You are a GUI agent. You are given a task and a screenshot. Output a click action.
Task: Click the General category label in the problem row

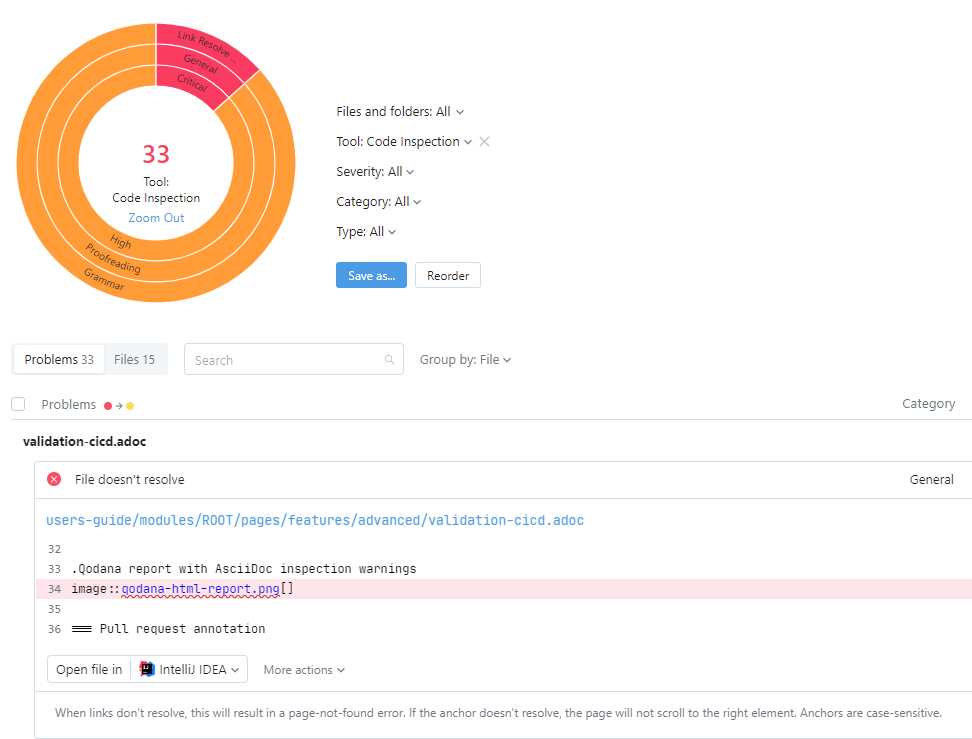pos(931,479)
